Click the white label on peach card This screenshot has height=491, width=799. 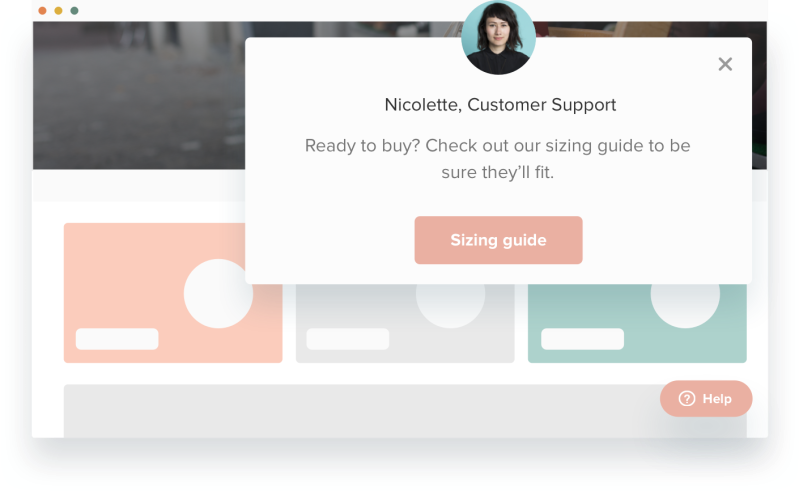117,339
